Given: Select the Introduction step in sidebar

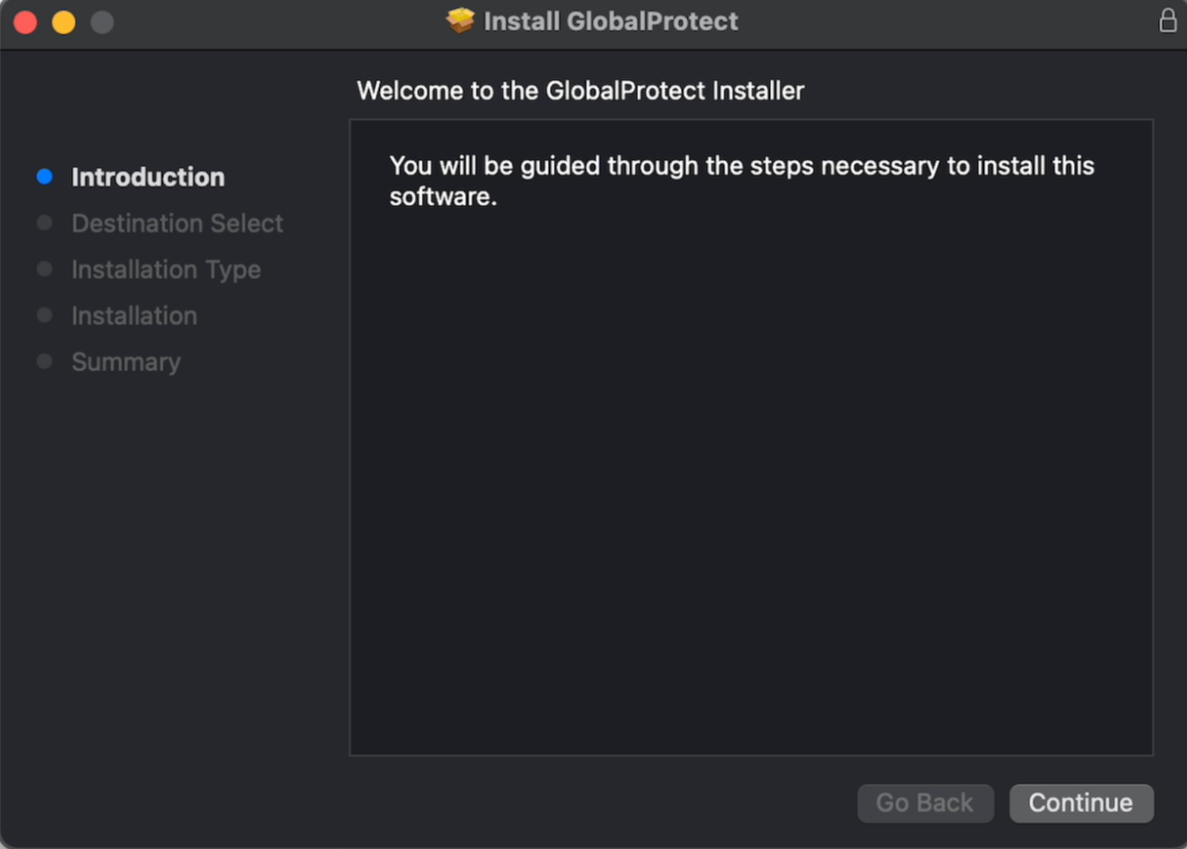Looking at the screenshot, I should [x=148, y=177].
